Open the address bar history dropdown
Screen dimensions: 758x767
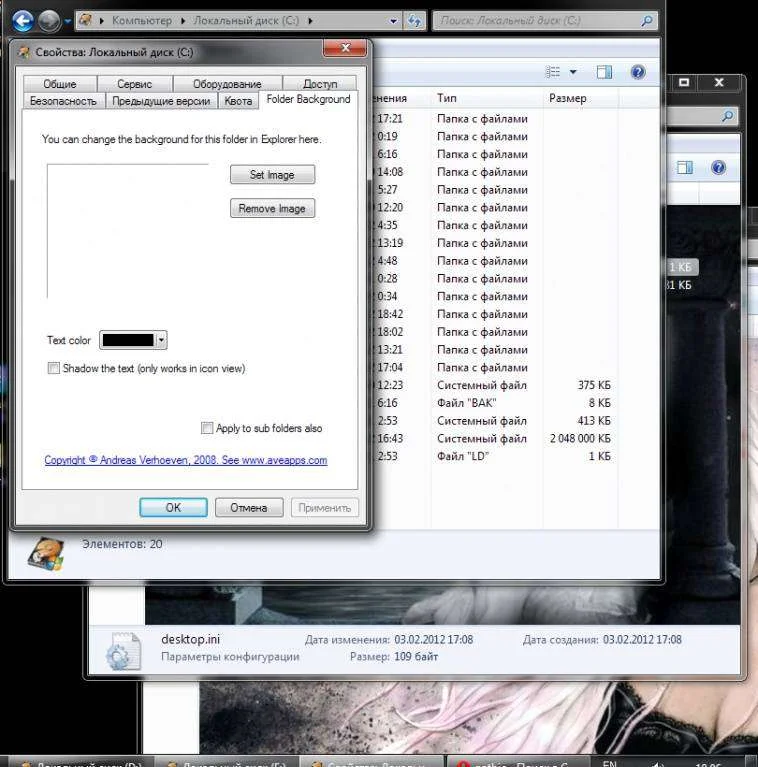click(393, 21)
